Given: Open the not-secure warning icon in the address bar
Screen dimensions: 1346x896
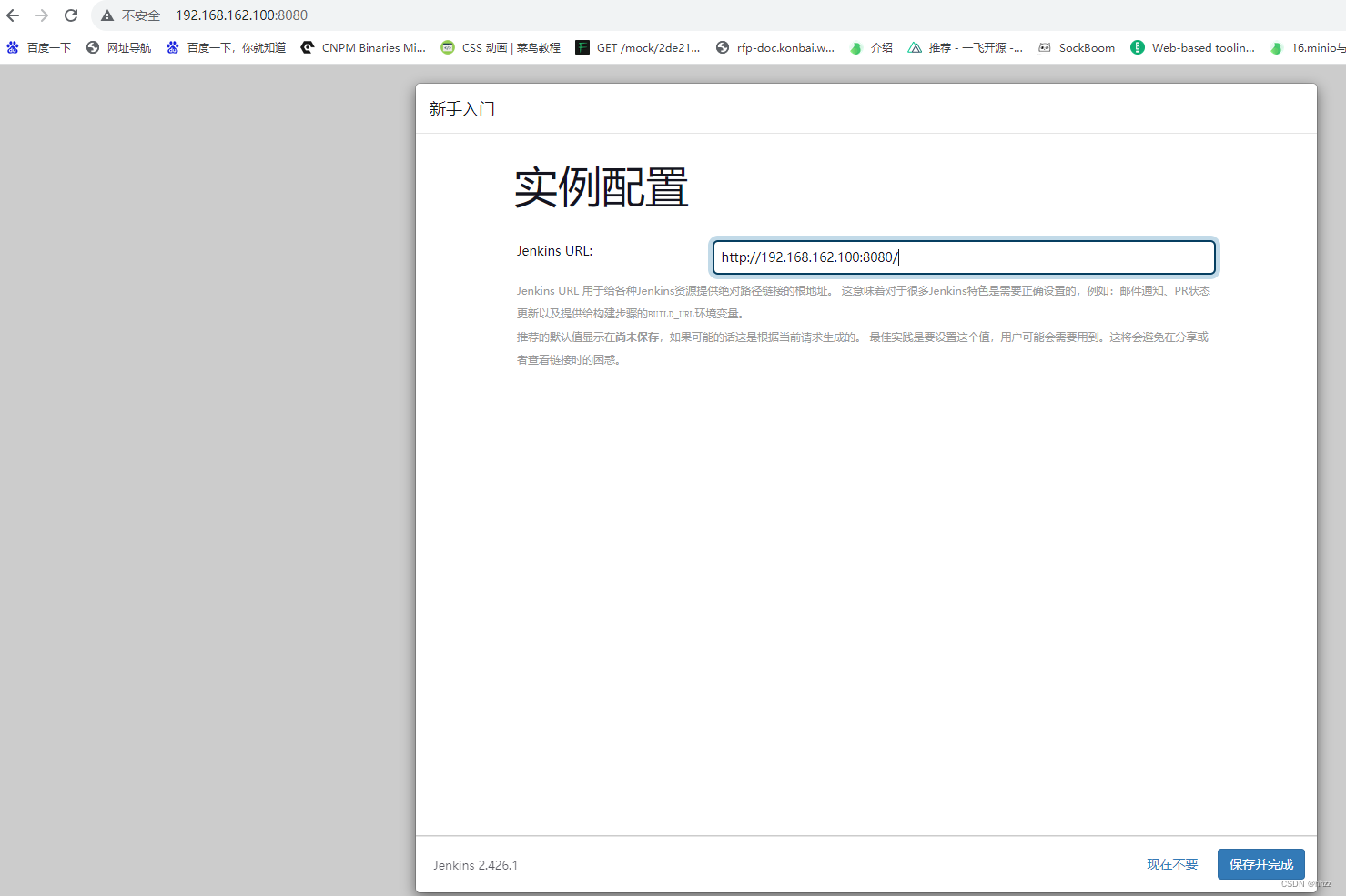Looking at the screenshot, I should 107,15.
